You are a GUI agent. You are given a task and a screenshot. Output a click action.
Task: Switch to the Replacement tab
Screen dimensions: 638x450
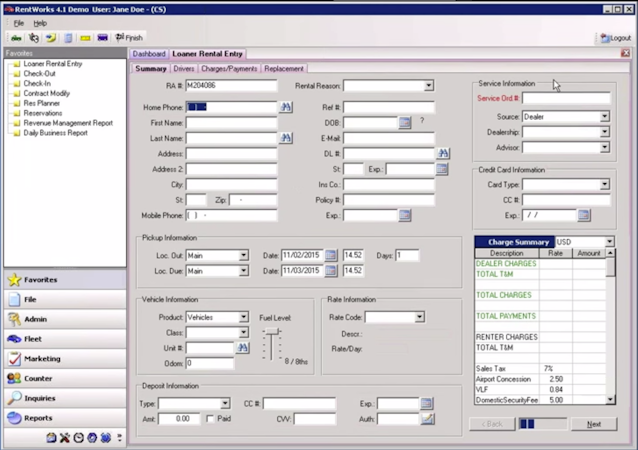point(284,68)
